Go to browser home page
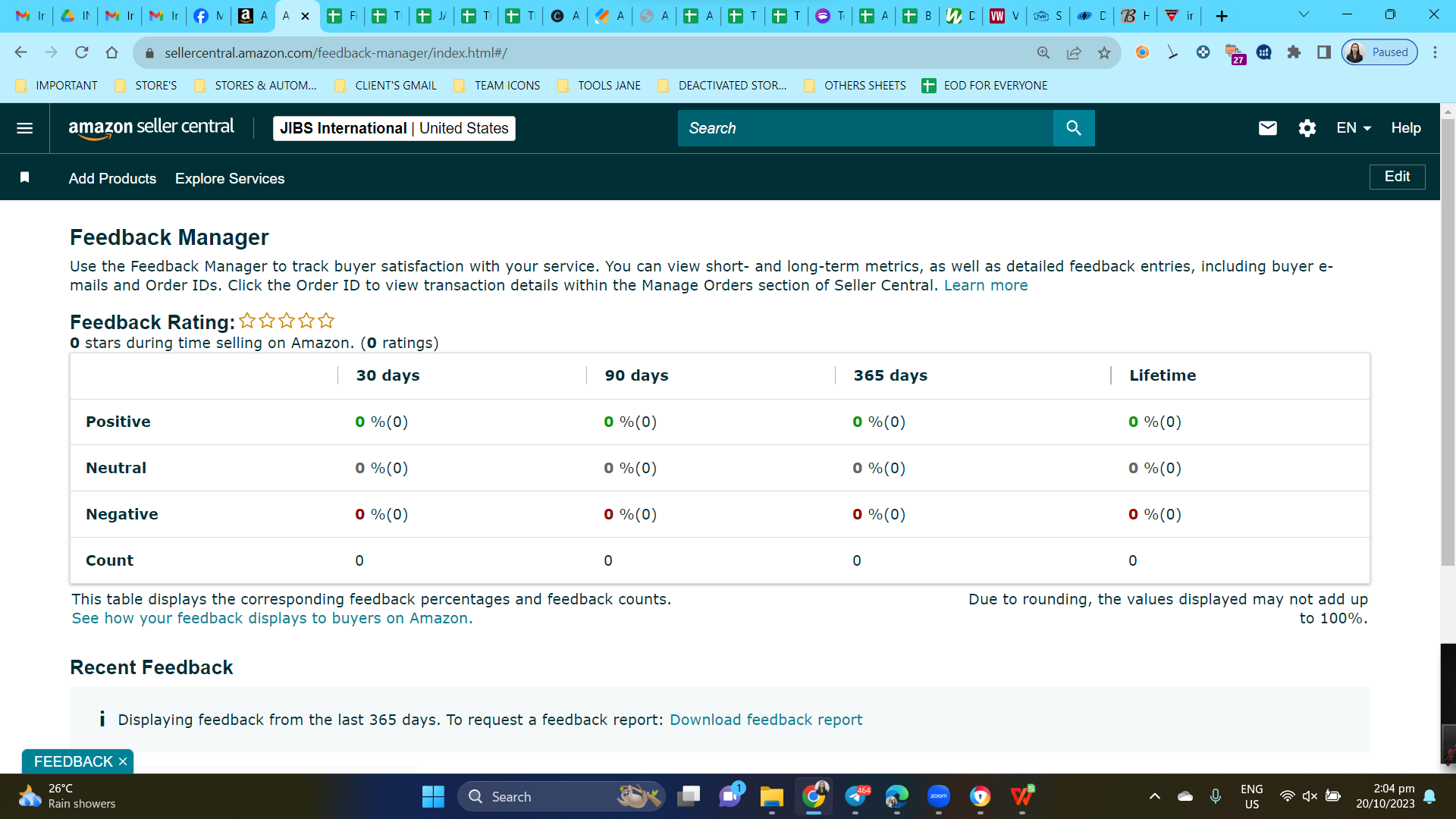 111,52
